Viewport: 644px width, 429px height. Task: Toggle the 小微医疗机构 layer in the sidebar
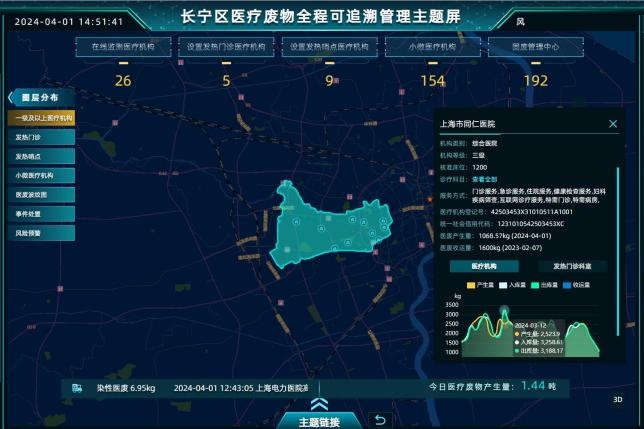tap(41, 175)
